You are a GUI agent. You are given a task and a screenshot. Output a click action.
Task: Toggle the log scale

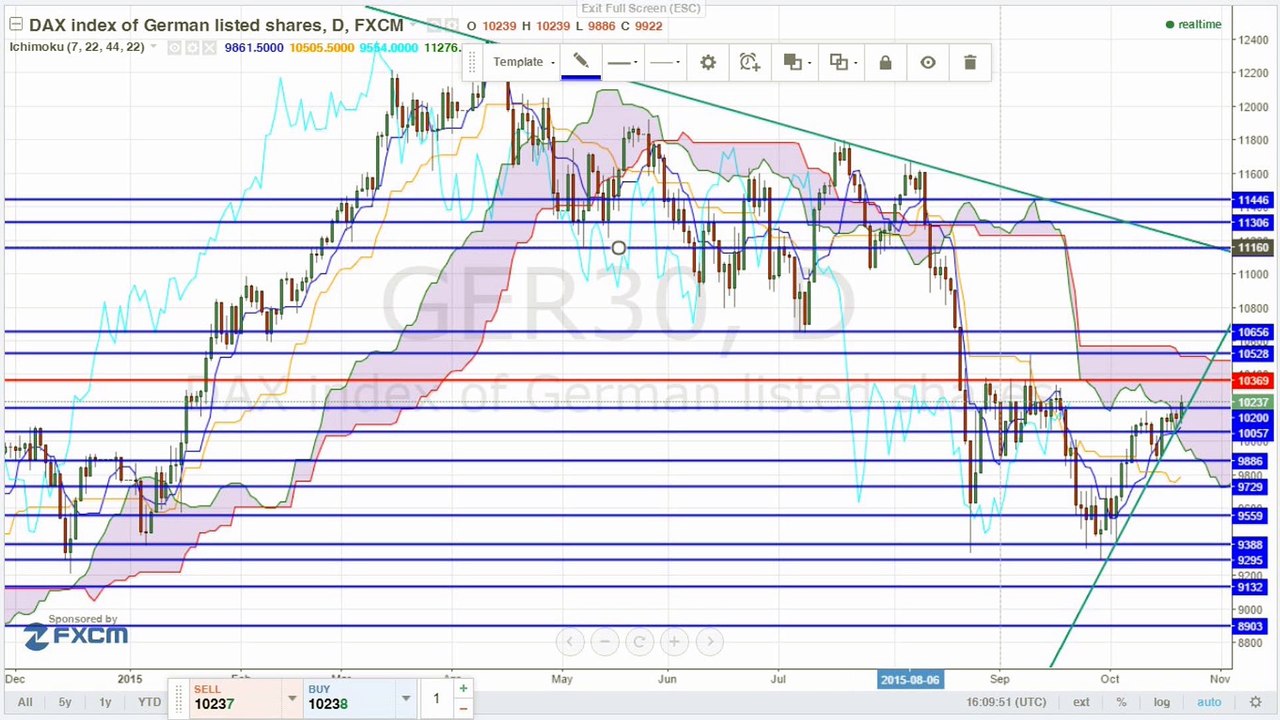1161,702
